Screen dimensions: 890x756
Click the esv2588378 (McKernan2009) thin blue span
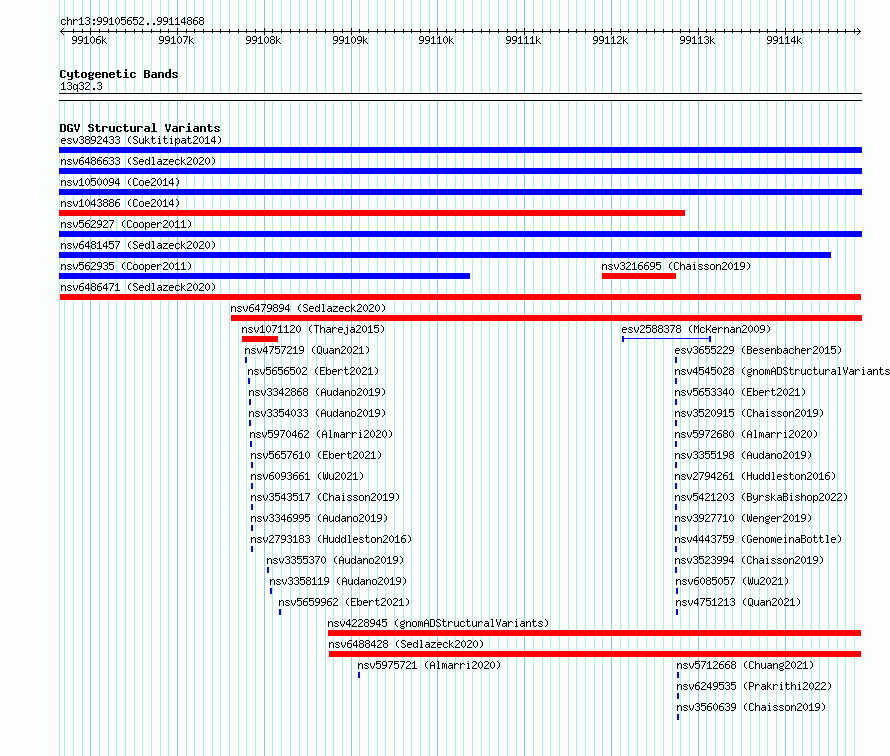pos(666,339)
